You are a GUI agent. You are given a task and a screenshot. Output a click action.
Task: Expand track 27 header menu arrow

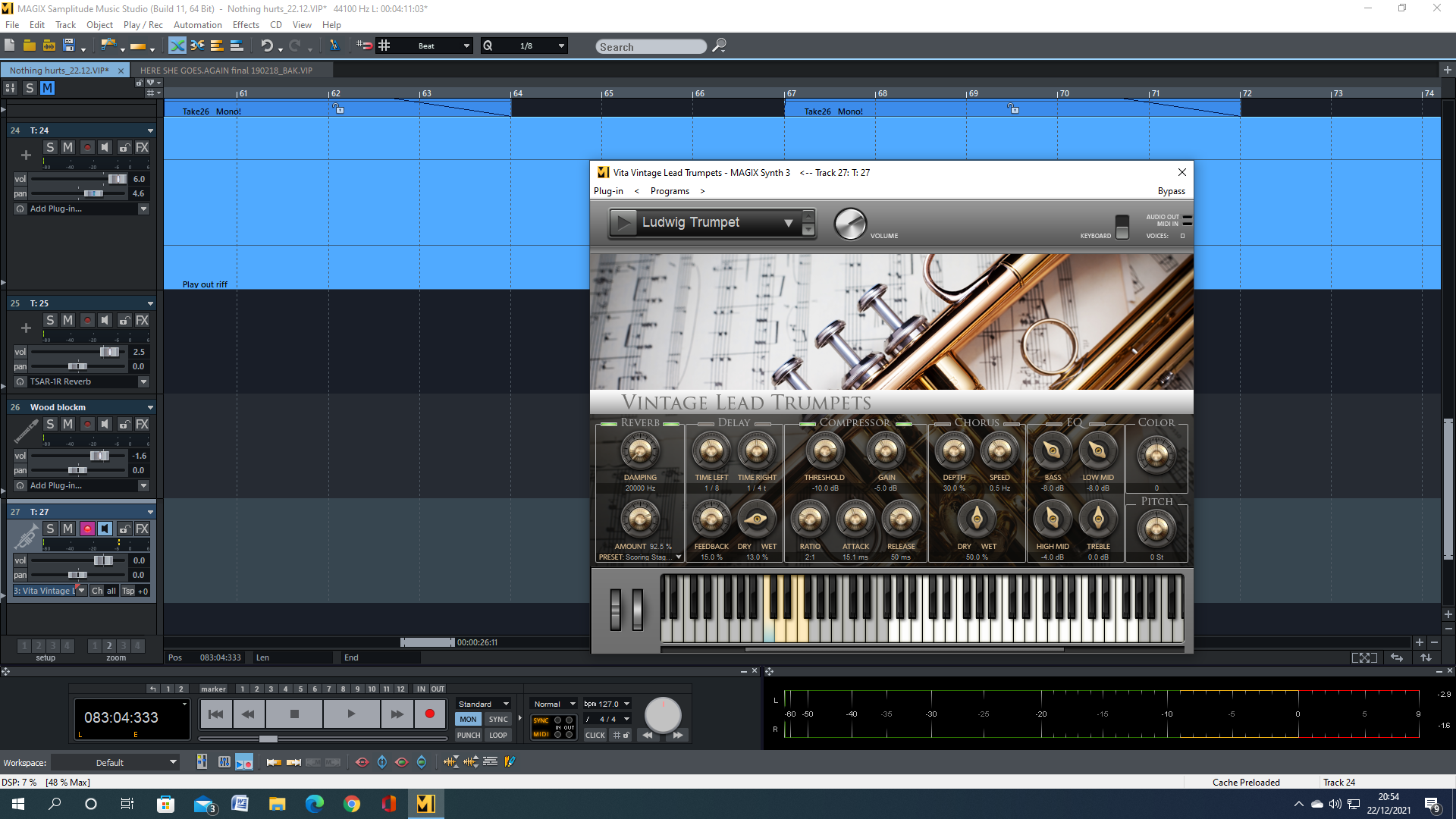(x=150, y=513)
